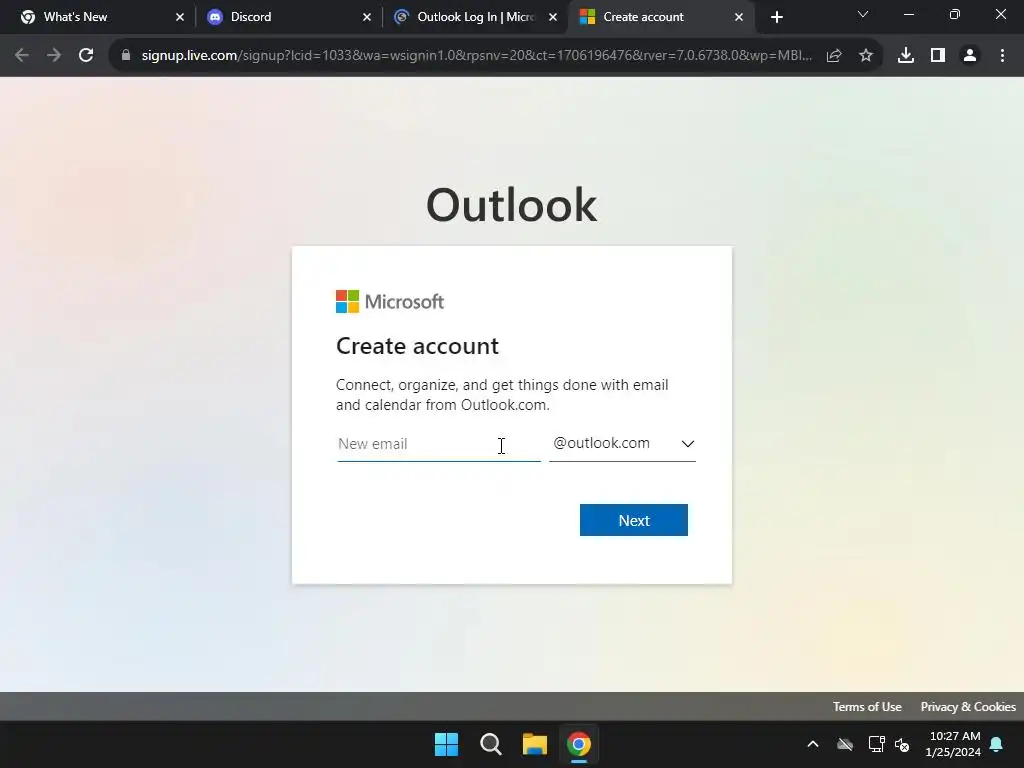
Task: Toggle Chrome side panel
Action: coord(938,56)
